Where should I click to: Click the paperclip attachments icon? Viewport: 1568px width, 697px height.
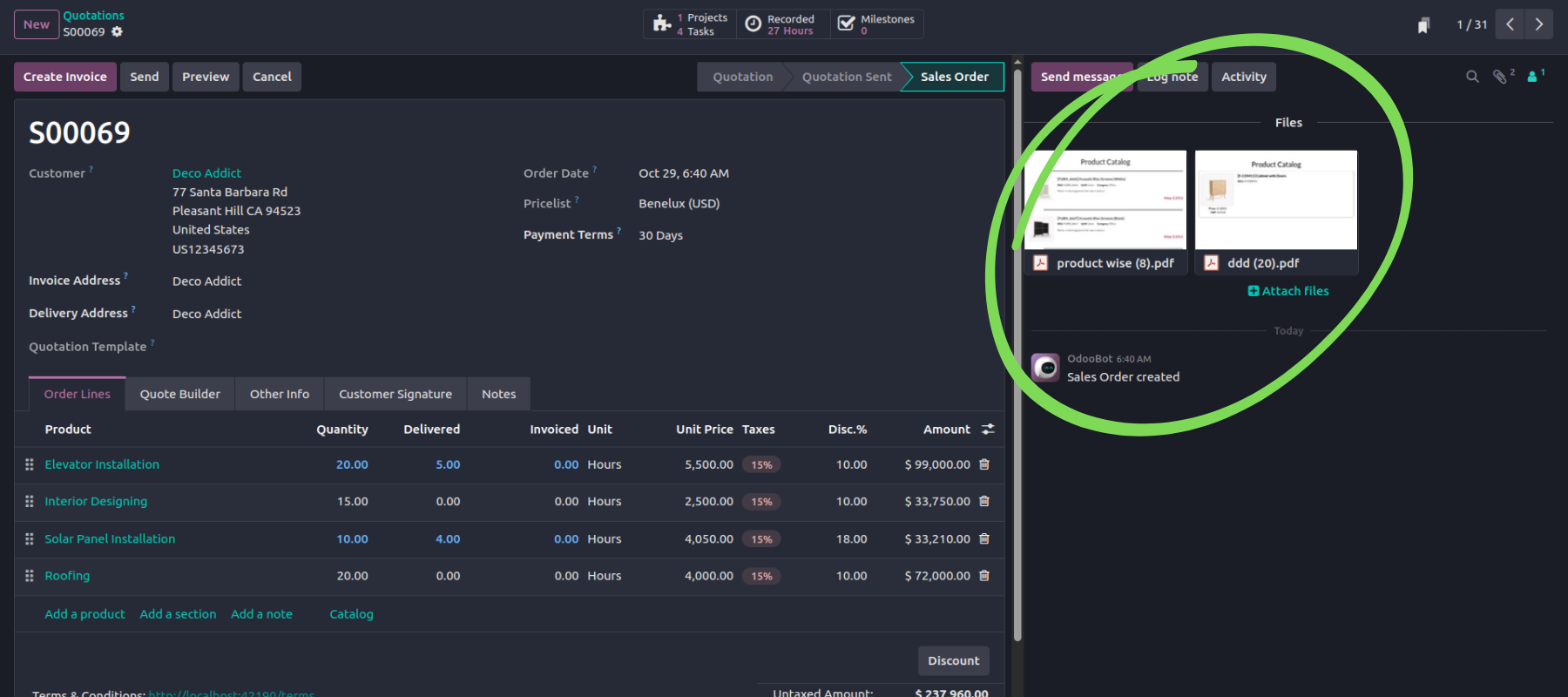[1500, 77]
